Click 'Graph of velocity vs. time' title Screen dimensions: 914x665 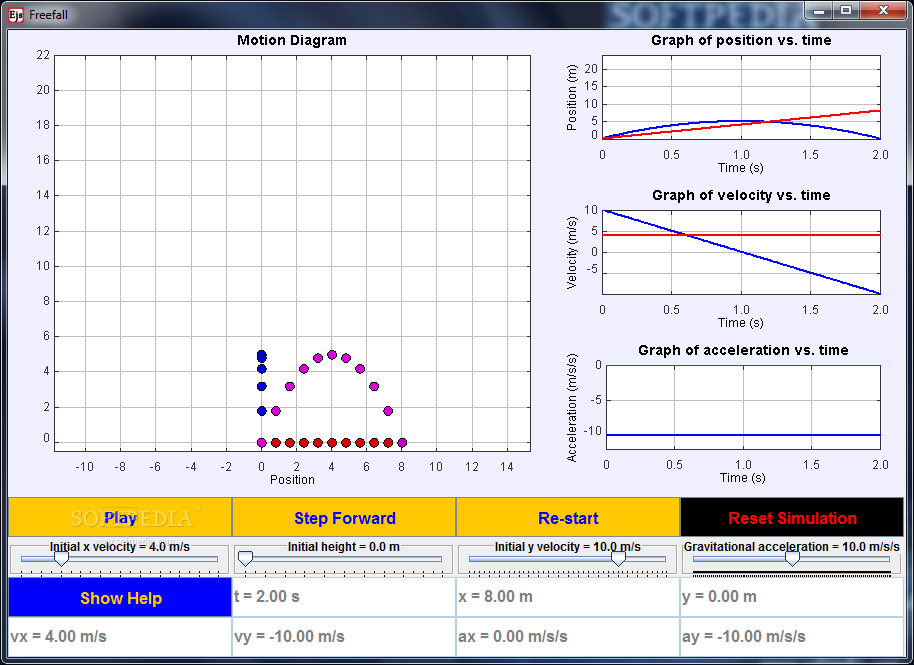click(741, 195)
